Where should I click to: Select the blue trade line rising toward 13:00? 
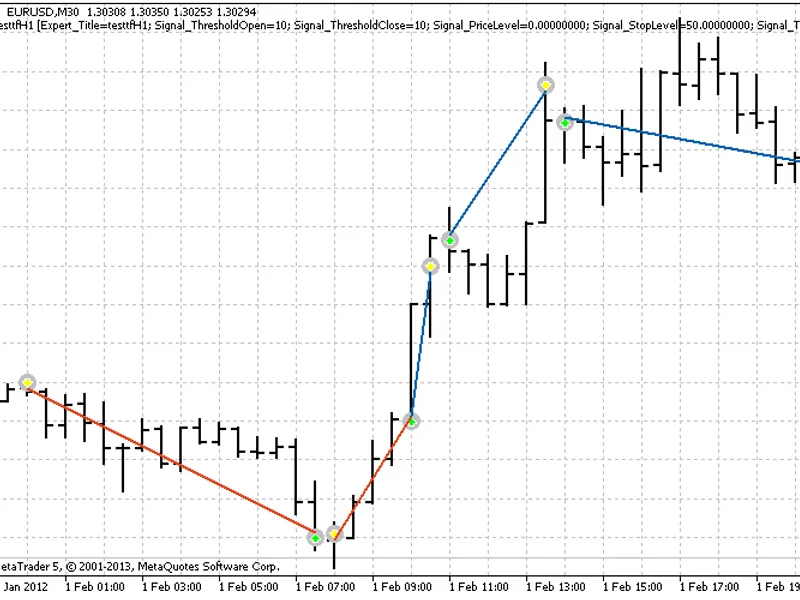497,162
